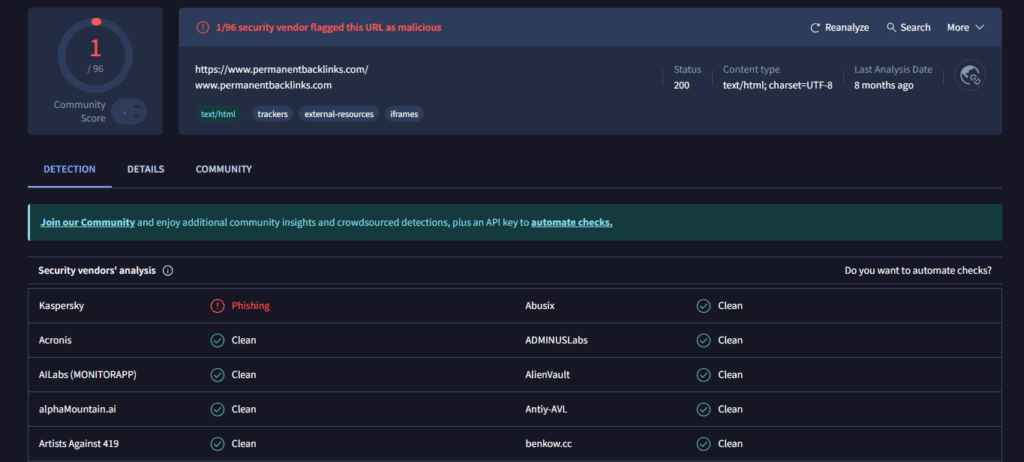
Task: Click the Clean checkmark icon for Acronis
Action: pyautogui.click(x=217, y=340)
